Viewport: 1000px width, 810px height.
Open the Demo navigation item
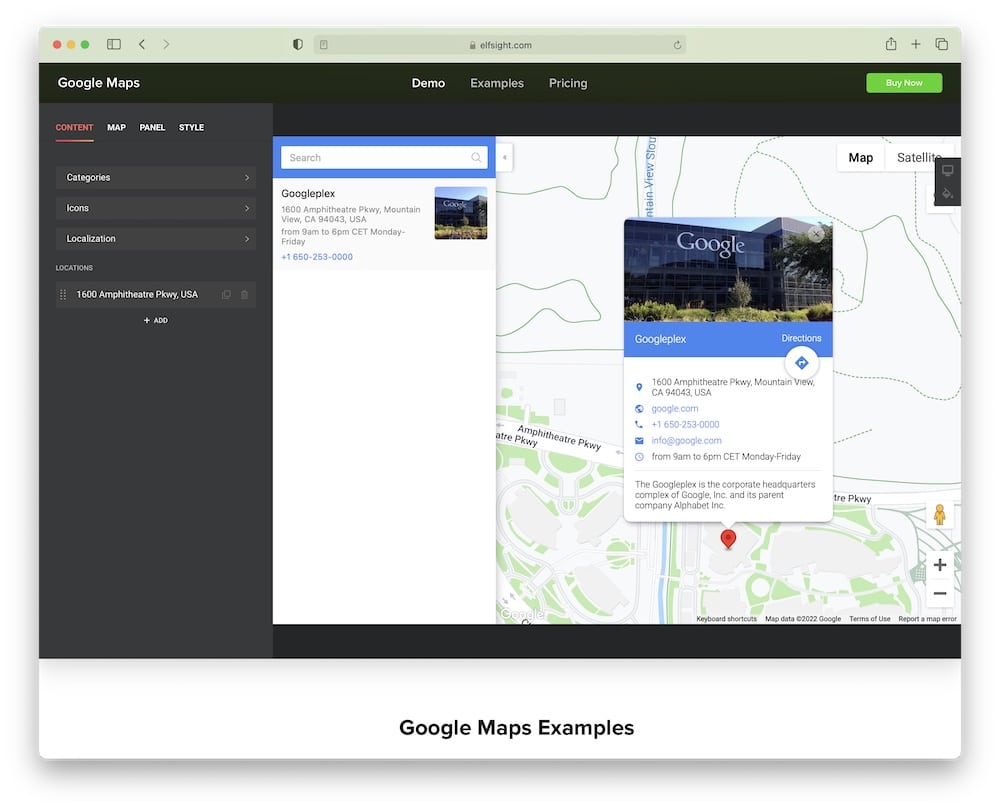pos(429,83)
